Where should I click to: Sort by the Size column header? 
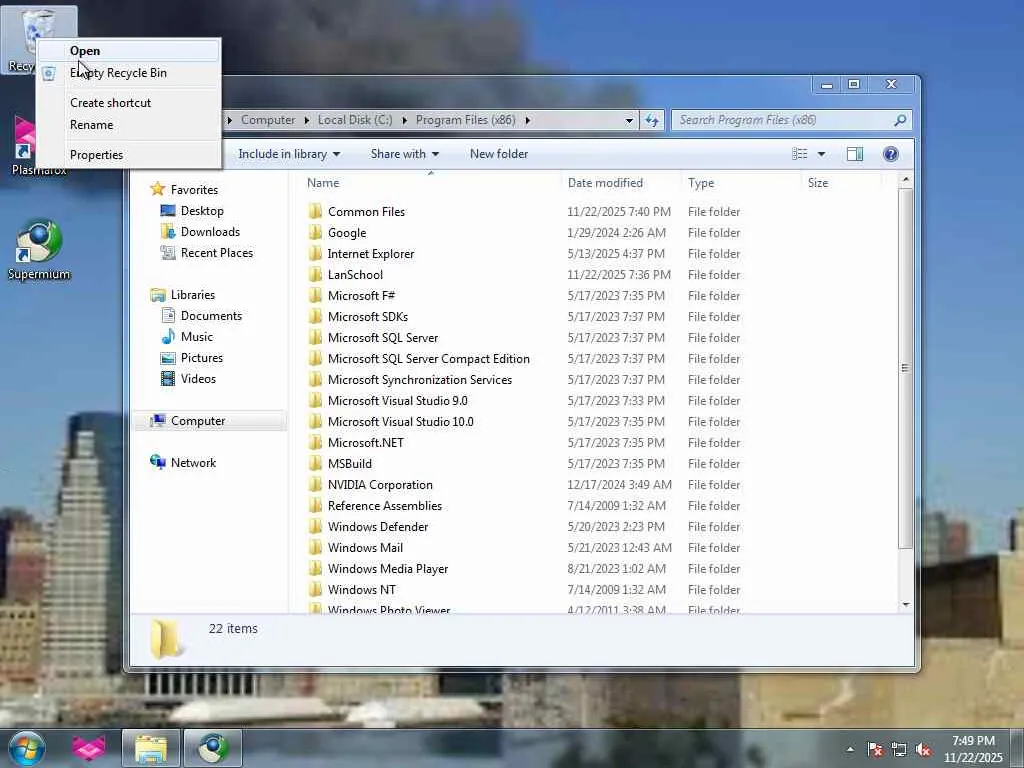842,183
